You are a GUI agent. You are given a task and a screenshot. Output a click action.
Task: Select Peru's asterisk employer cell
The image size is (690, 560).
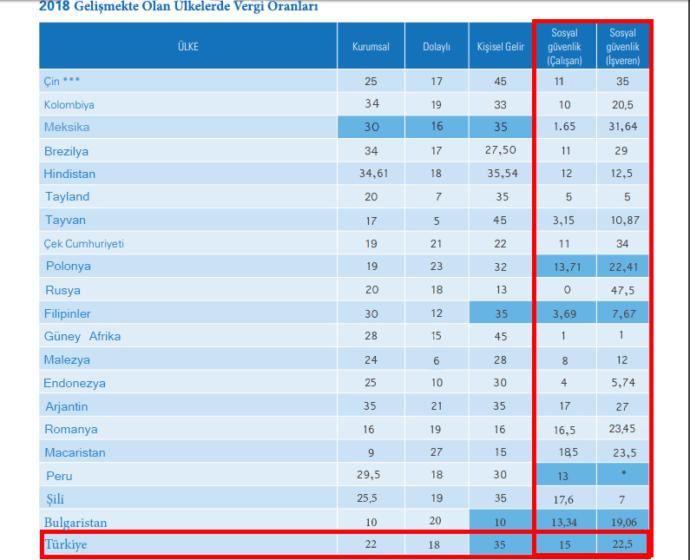pyautogui.click(x=623, y=474)
